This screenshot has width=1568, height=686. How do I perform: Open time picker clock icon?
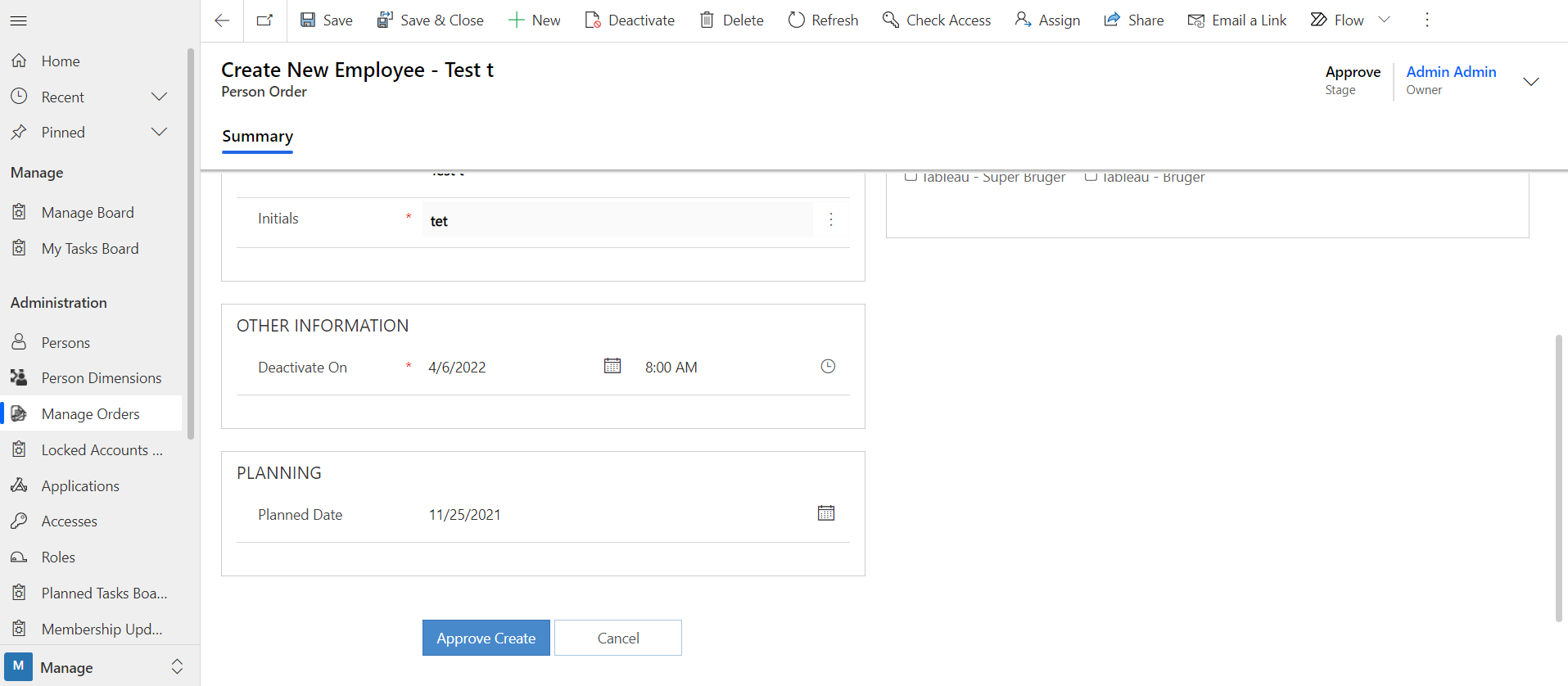point(828,366)
